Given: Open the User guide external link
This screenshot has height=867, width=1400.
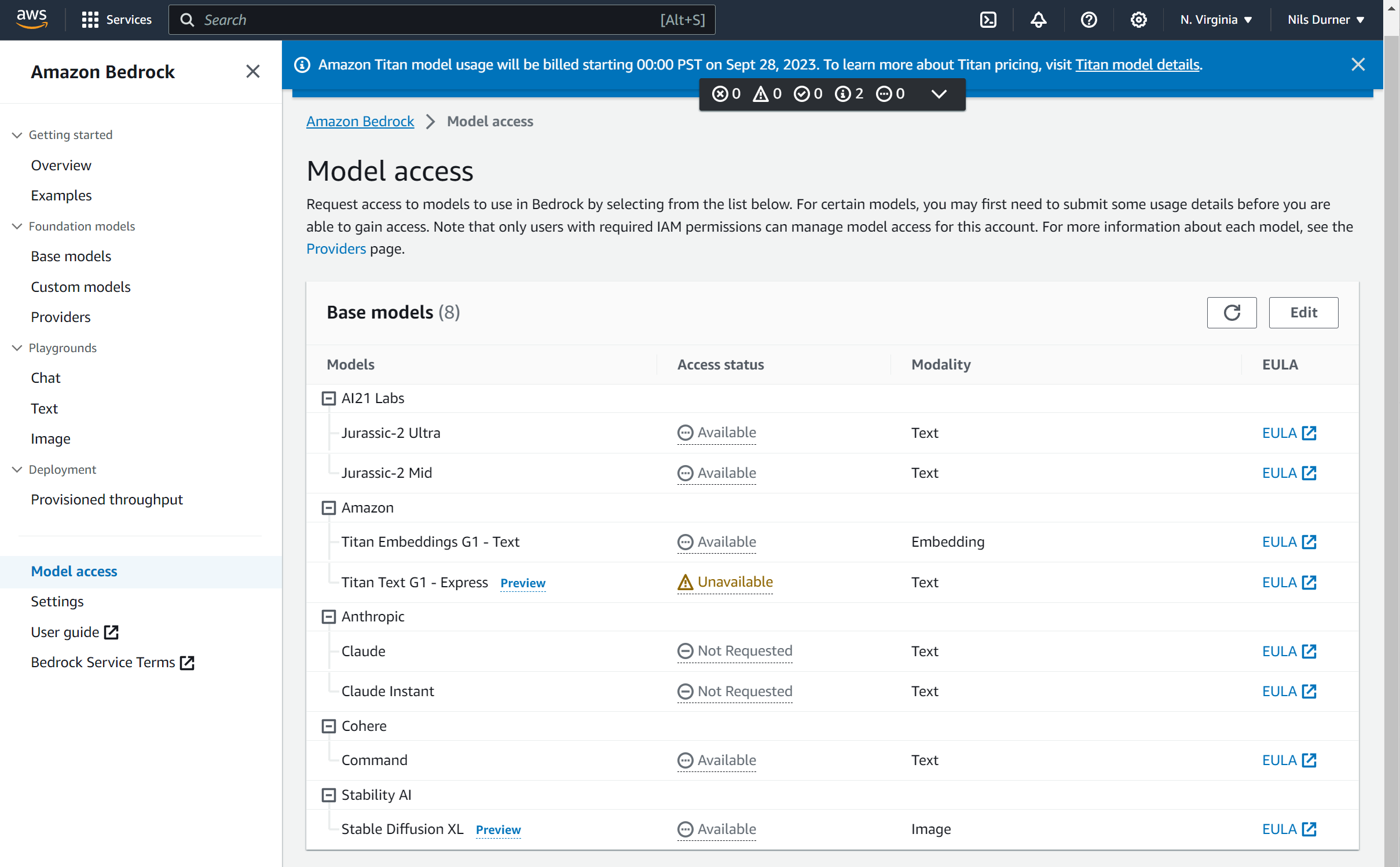Looking at the screenshot, I should pos(75,632).
